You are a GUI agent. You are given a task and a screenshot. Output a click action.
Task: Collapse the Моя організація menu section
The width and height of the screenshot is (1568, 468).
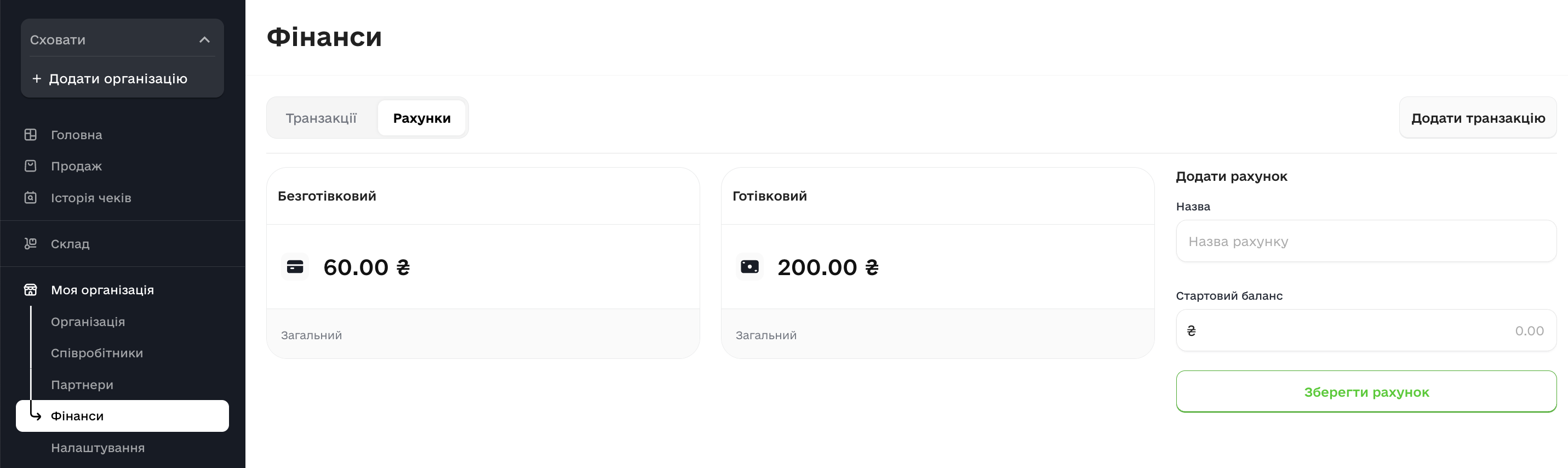click(102, 290)
